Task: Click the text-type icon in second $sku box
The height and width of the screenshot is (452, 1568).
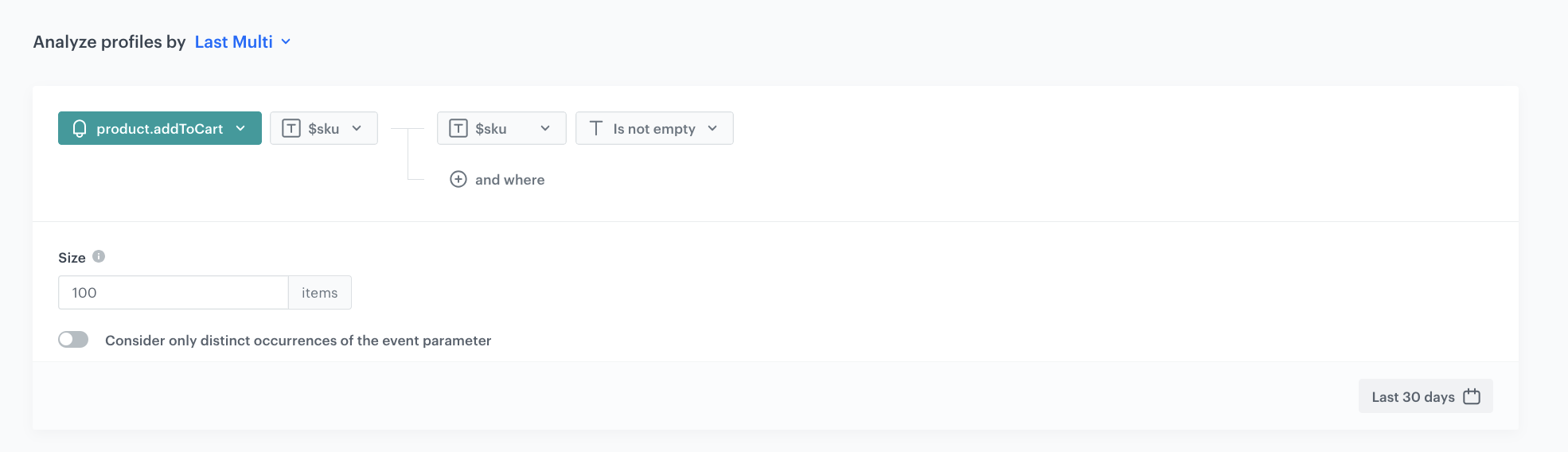Action: (458, 129)
